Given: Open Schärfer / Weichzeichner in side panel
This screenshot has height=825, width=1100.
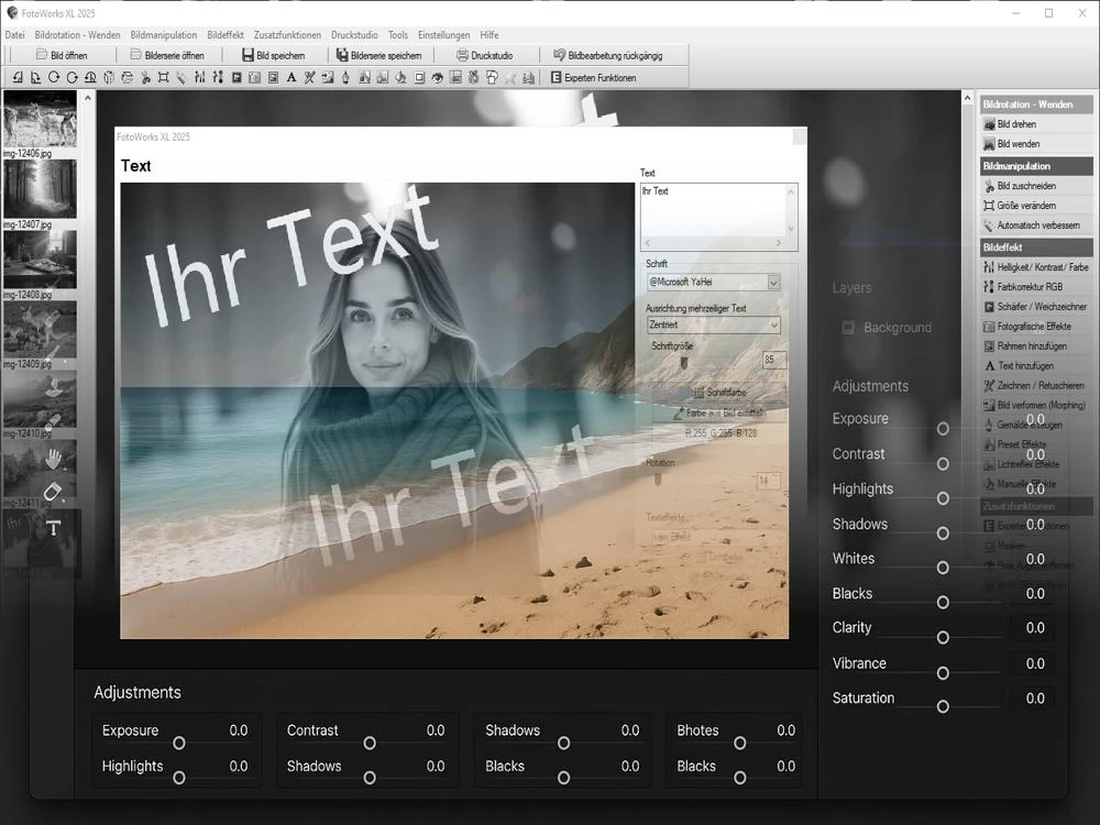Looking at the screenshot, I should [1036, 307].
